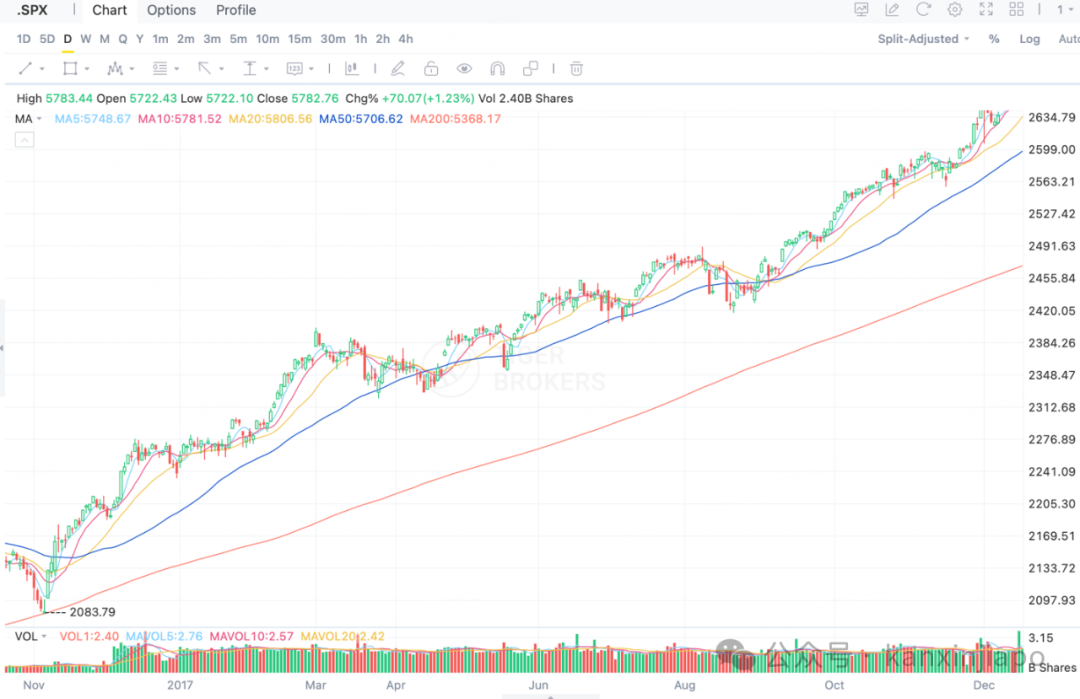
Task: Switch to the Profile tab
Action: 236,10
